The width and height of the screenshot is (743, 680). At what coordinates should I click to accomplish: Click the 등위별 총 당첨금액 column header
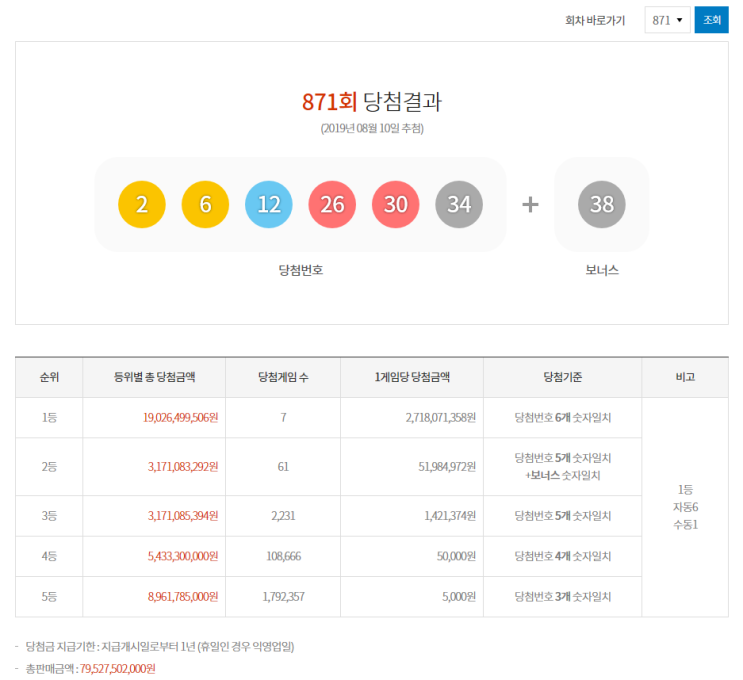click(154, 377)
